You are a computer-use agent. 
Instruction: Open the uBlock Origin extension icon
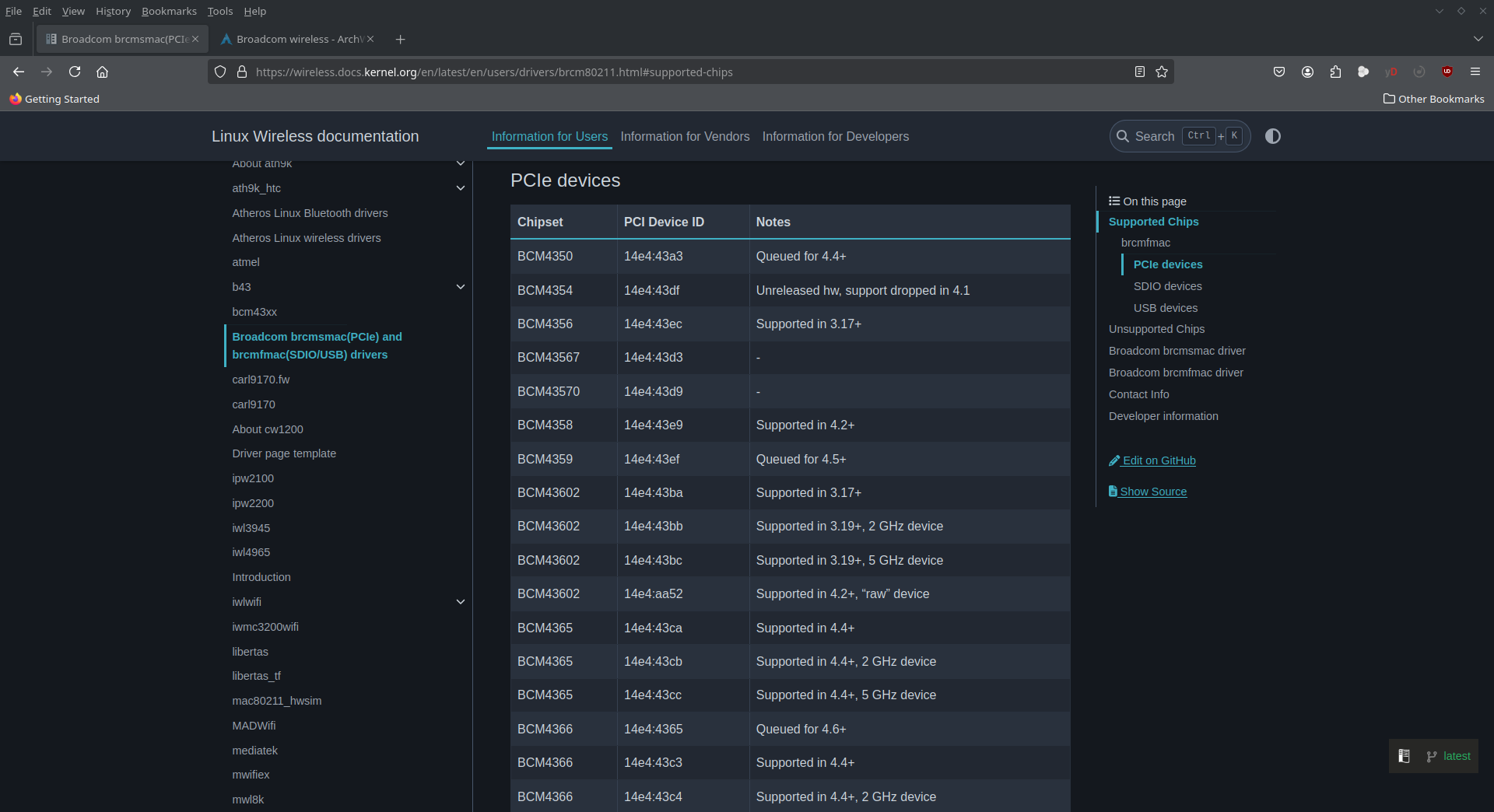coord(1447,72)
